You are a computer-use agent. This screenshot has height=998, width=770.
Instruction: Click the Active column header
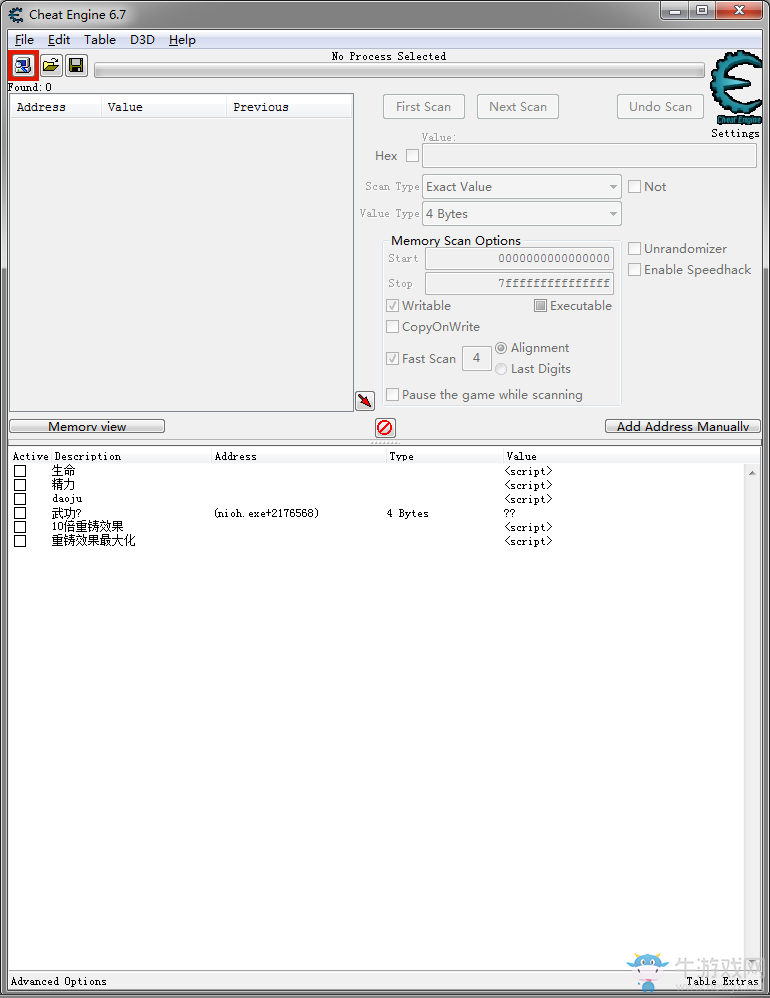[31, 456]
